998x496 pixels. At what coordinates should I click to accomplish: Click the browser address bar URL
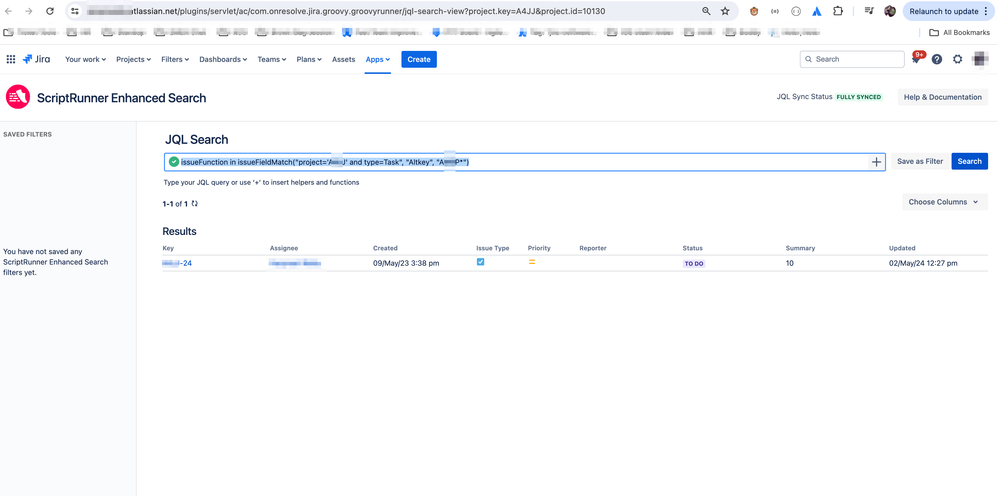[344, 11]
